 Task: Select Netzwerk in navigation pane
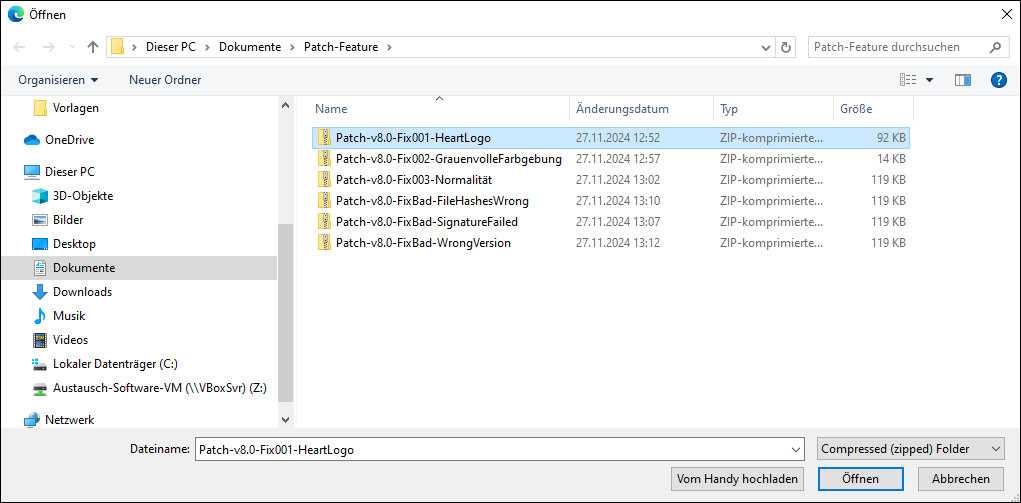point(69,420)
